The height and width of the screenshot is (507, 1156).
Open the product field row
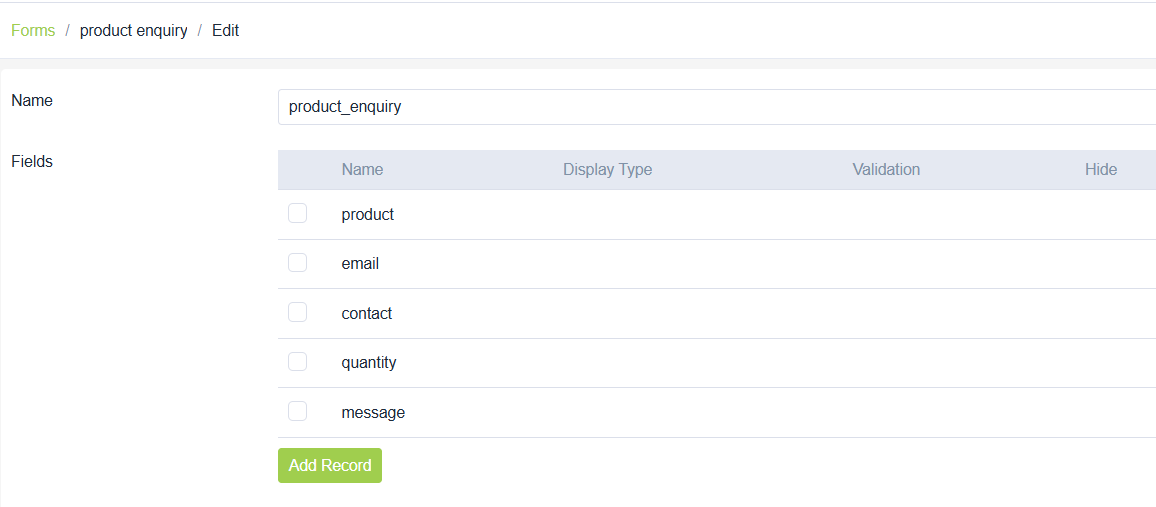(368, 214)
